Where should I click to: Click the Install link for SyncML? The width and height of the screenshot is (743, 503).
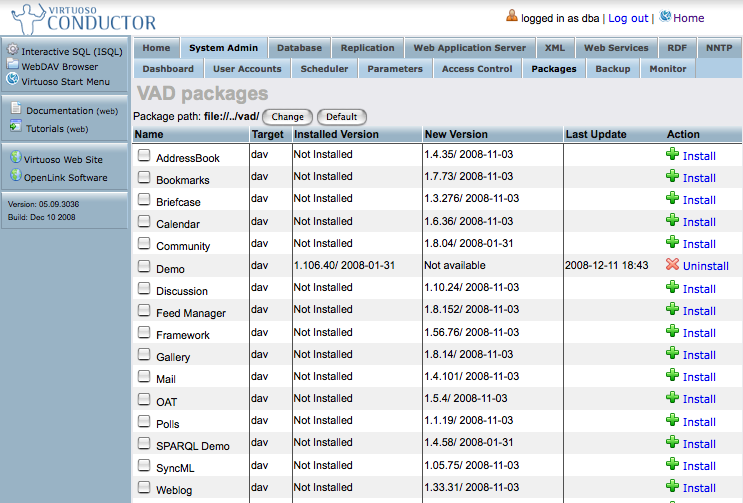(699, 466)
